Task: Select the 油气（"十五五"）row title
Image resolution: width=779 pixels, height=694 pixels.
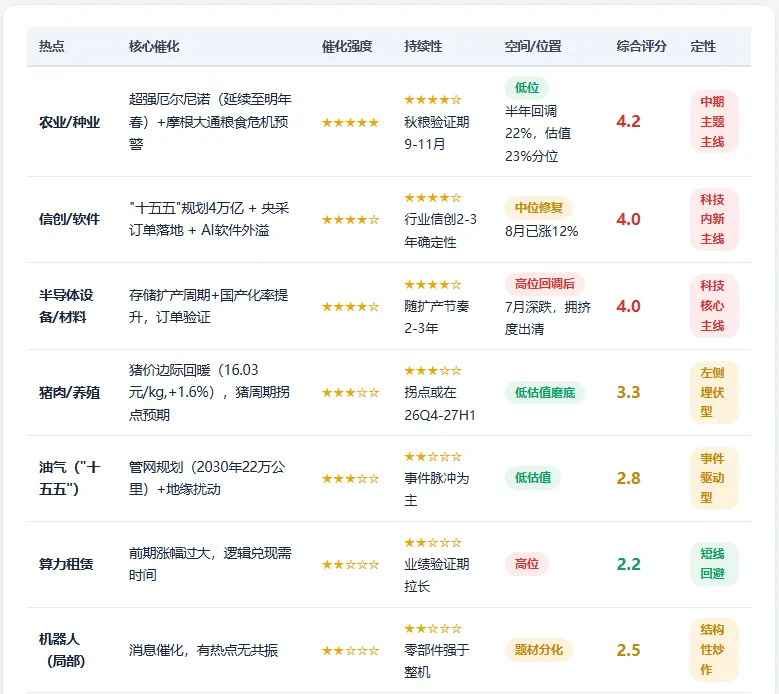Action: tap(70, 478)
